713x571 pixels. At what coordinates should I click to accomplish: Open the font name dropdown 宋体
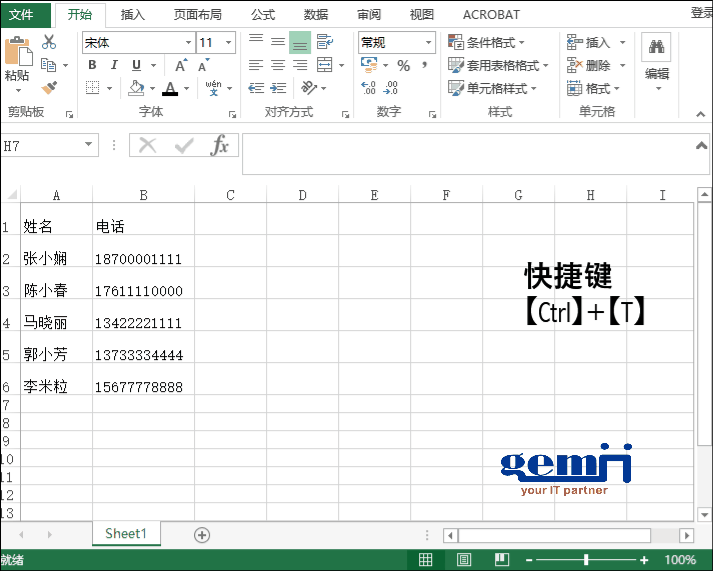(188, 43)
